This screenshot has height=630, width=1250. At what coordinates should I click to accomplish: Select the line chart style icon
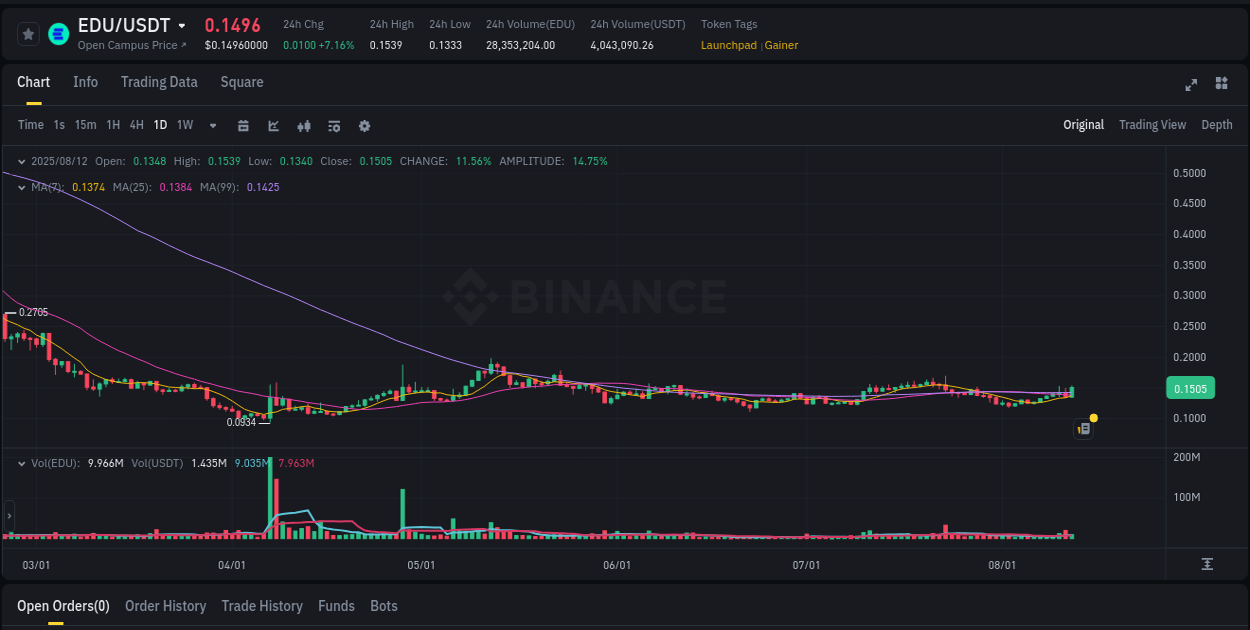click(x=273, y=125)
